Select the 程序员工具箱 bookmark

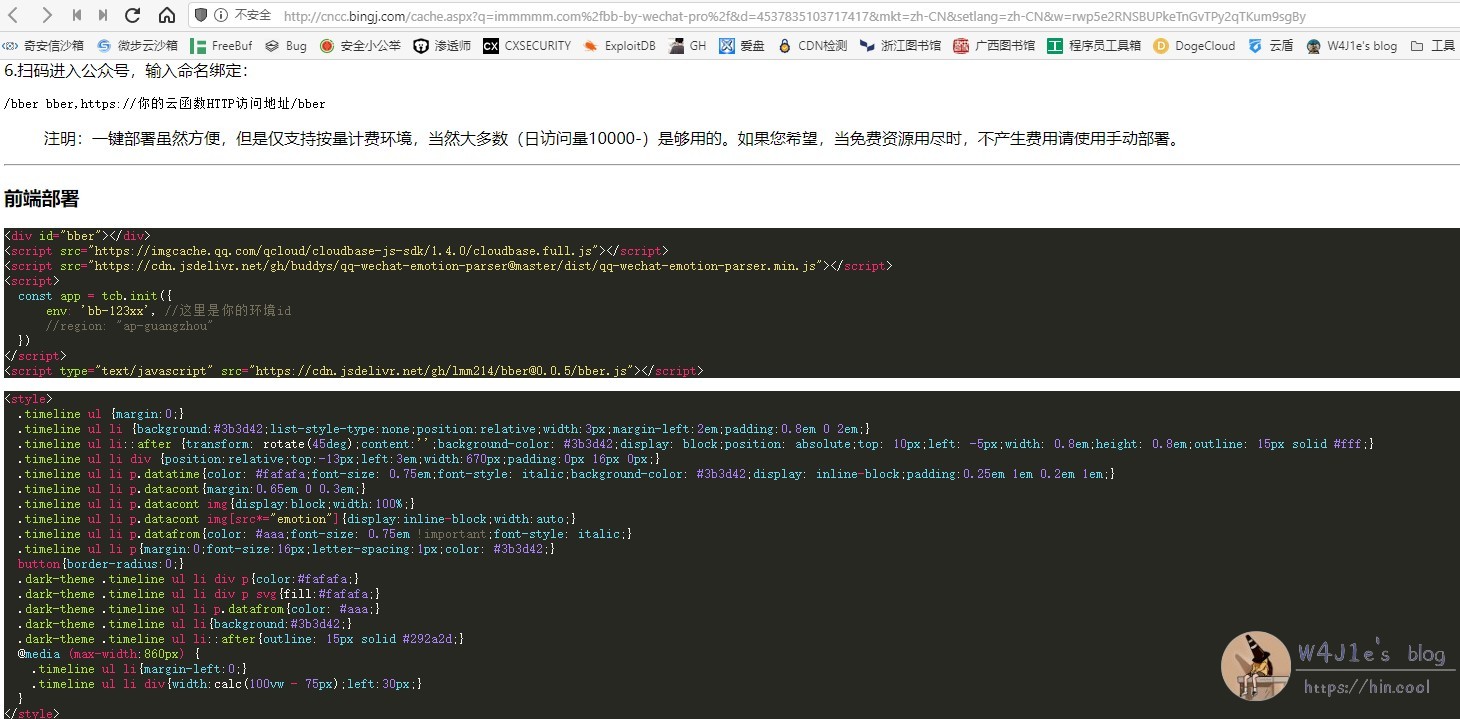coord(1094,45)
